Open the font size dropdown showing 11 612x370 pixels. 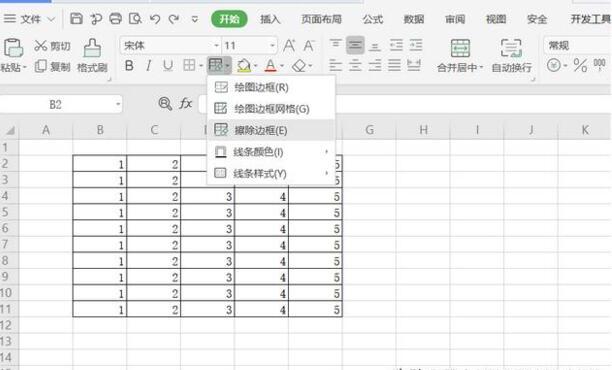click(272, 46)
